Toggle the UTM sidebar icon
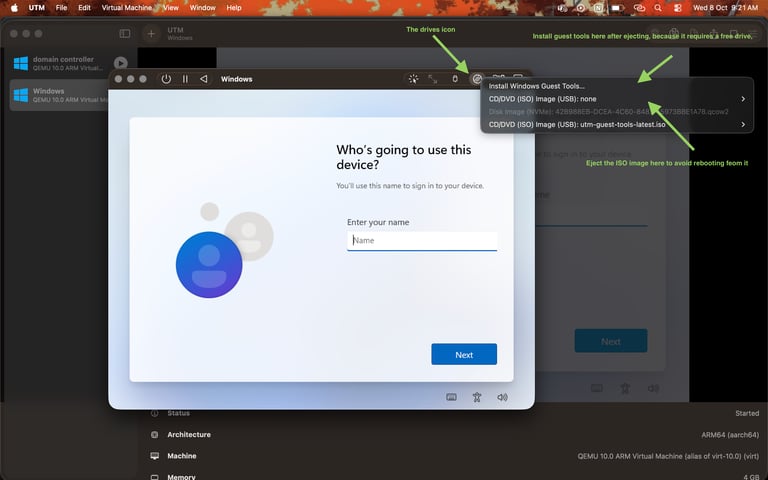This screenshot has height=480, width=768. click(125, 33)
